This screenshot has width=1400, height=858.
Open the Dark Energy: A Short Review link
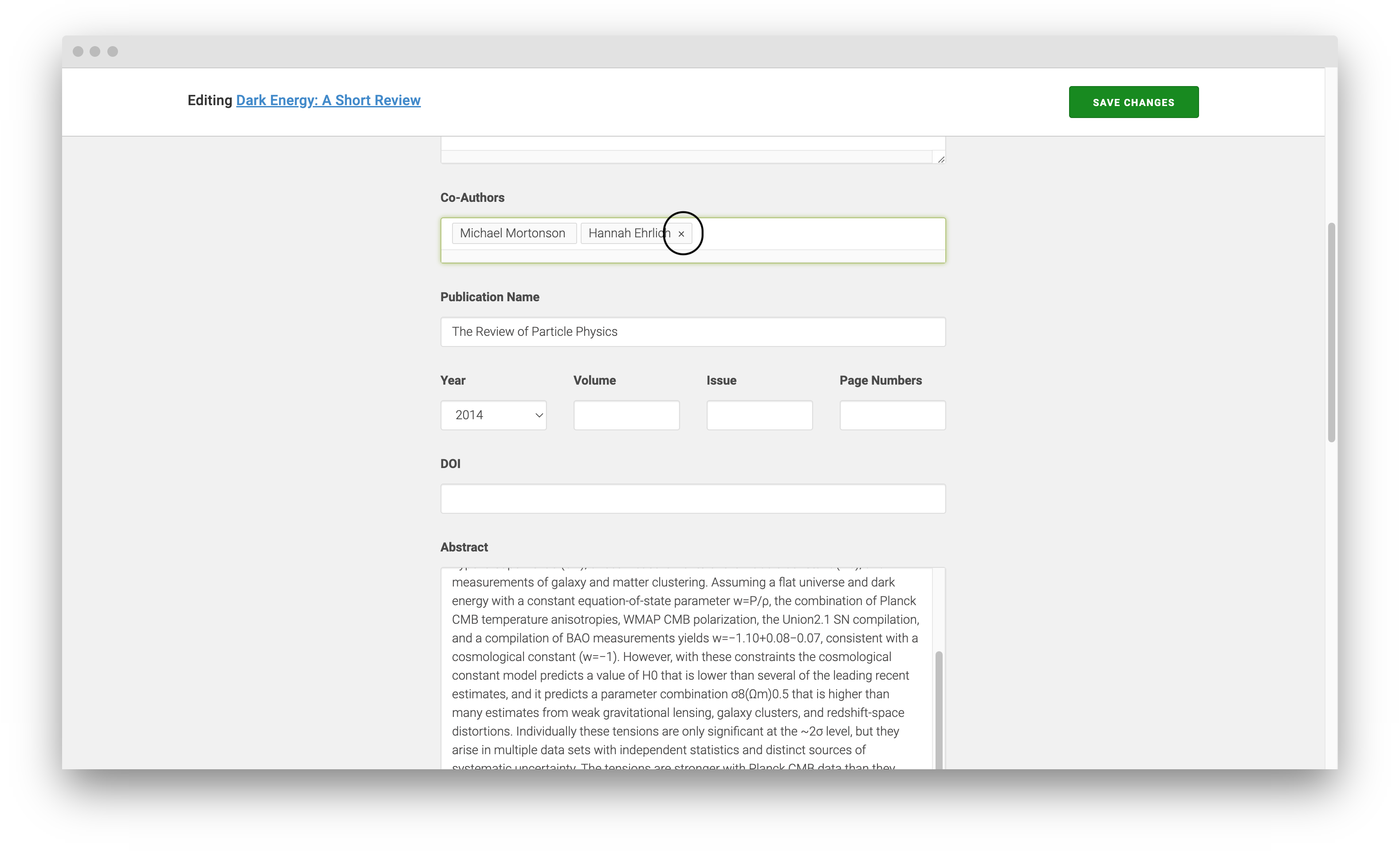tap(328, 101)
